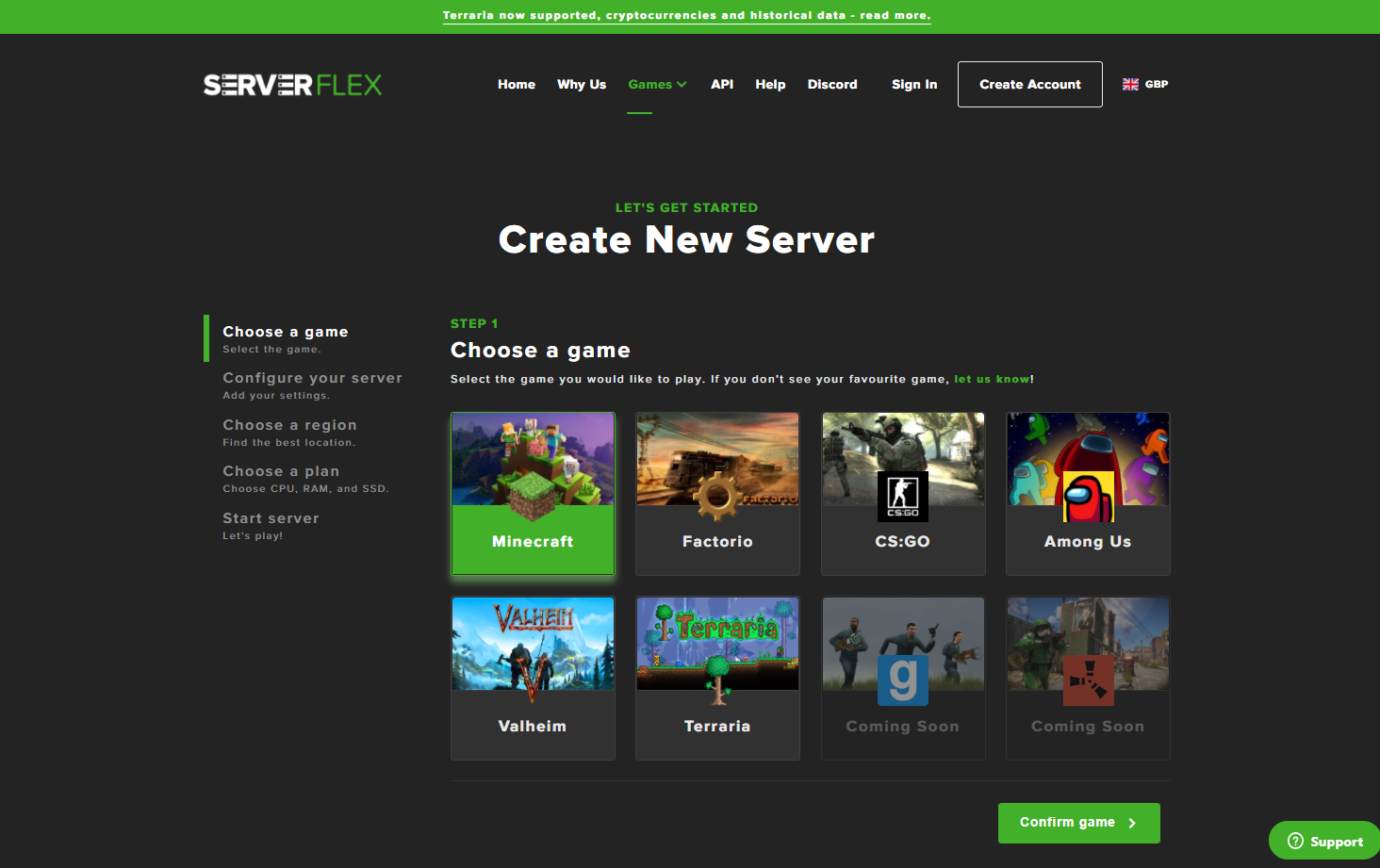Click the Confirm game button

pos(1079,823)
